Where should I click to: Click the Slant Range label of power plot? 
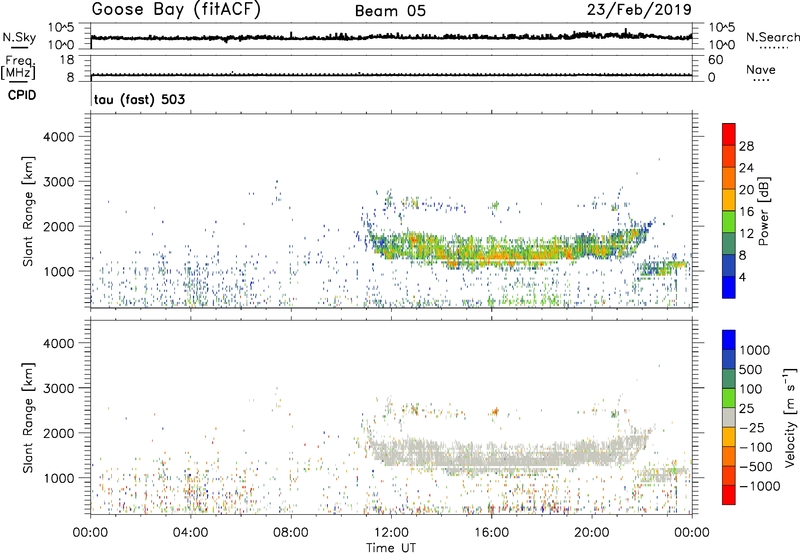[28, 211]
